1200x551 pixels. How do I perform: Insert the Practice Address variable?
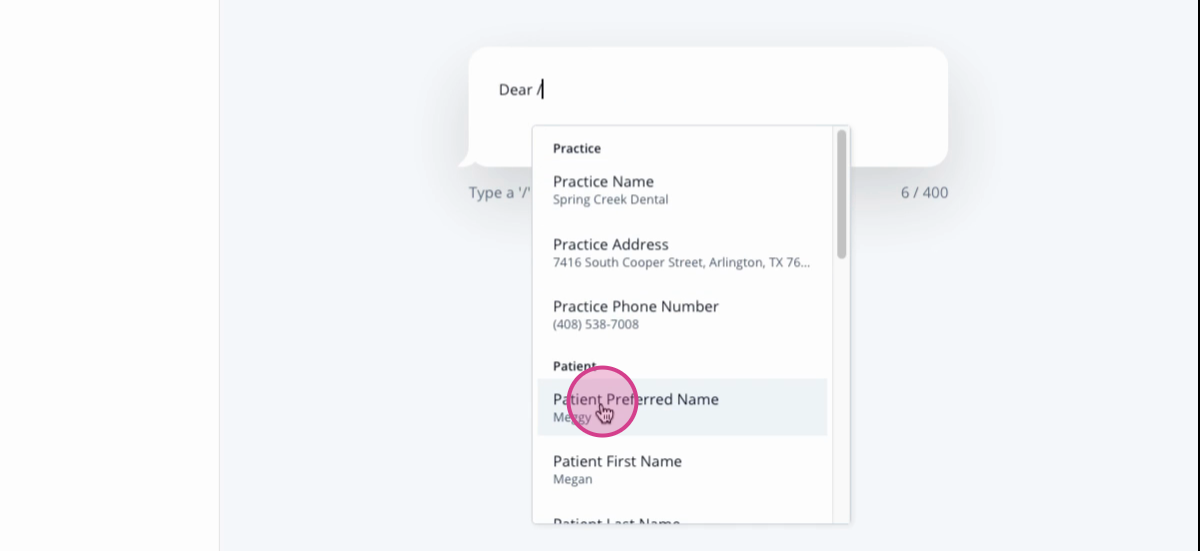click(x=682, y=252)
